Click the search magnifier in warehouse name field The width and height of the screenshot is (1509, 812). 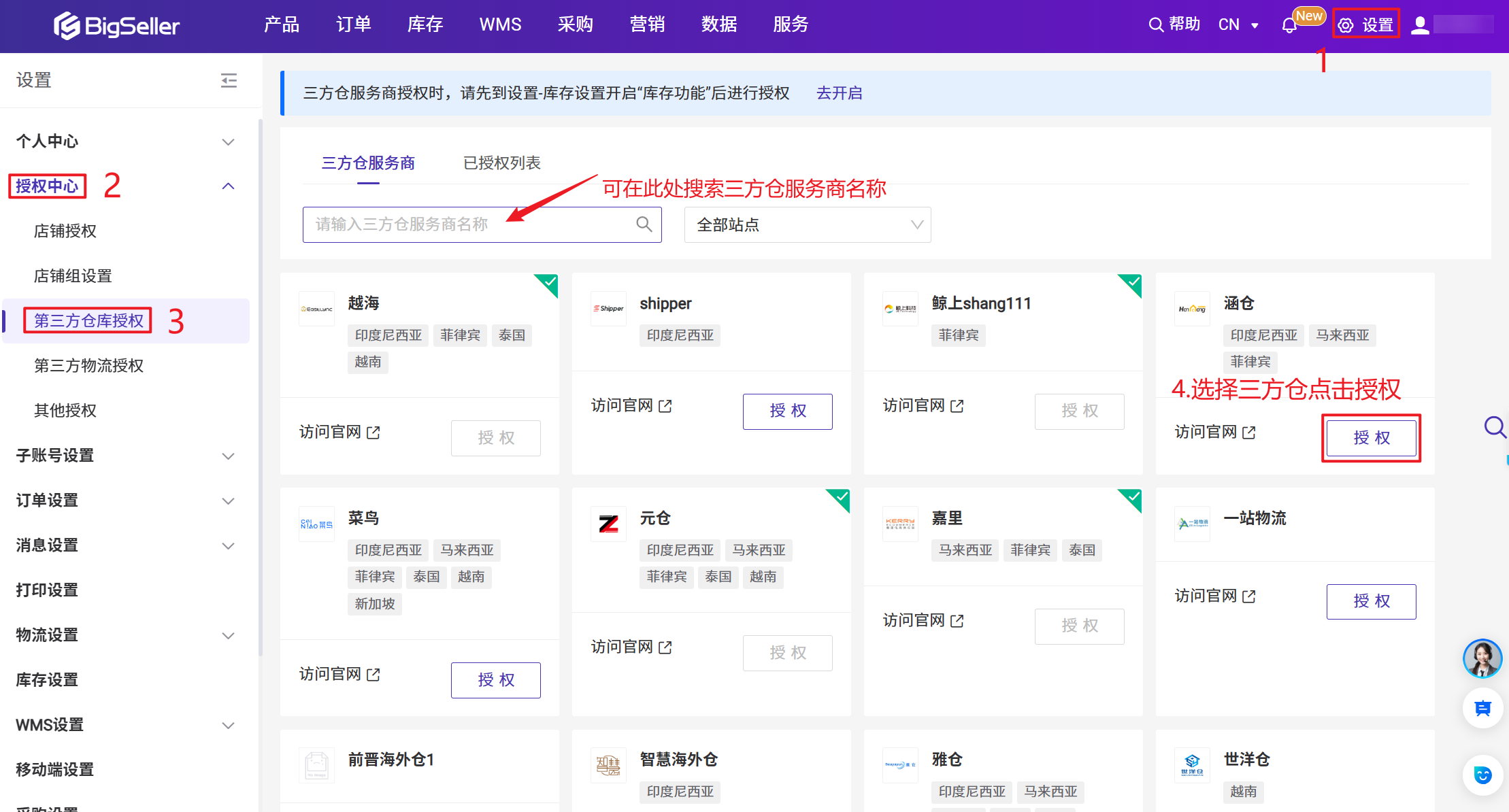(644, 224)
